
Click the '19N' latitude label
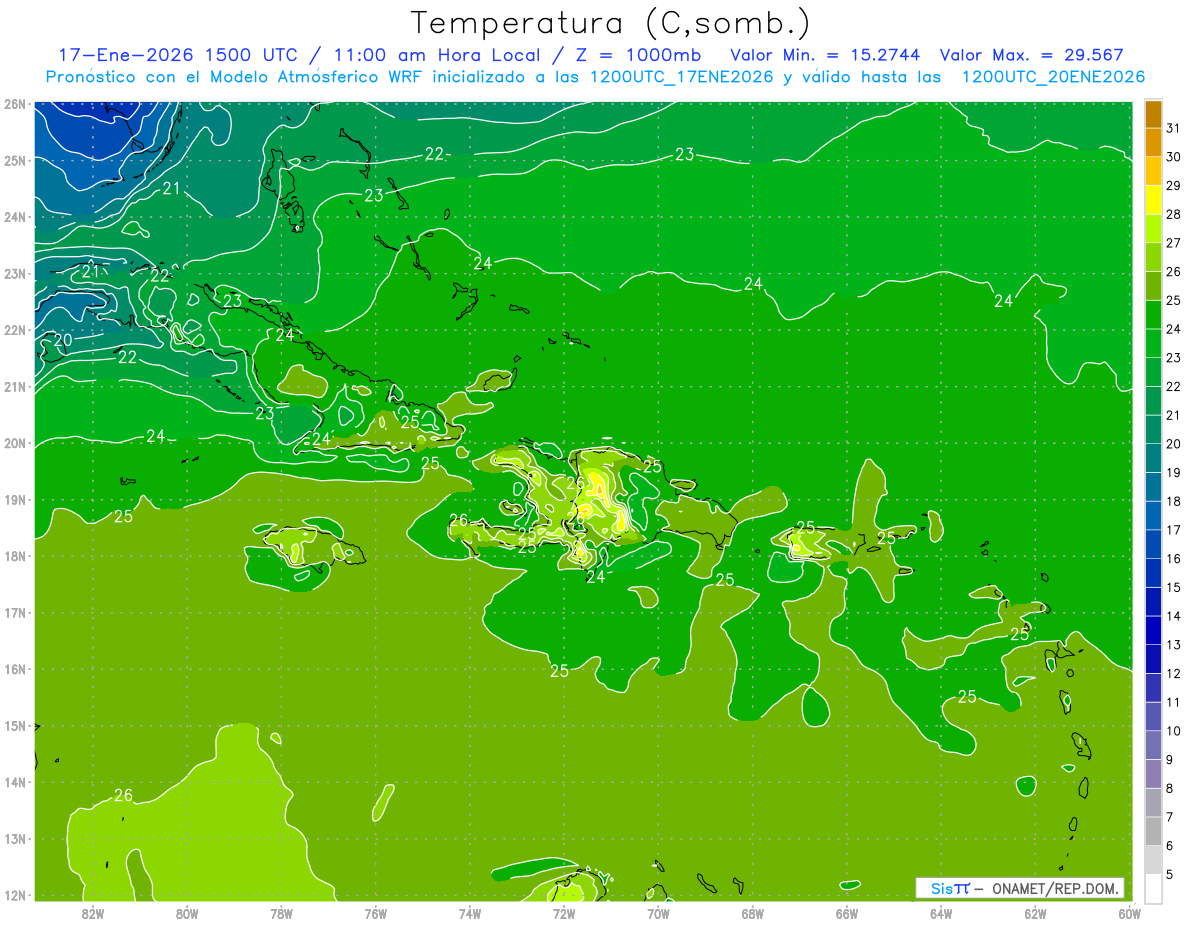point(15,500)
